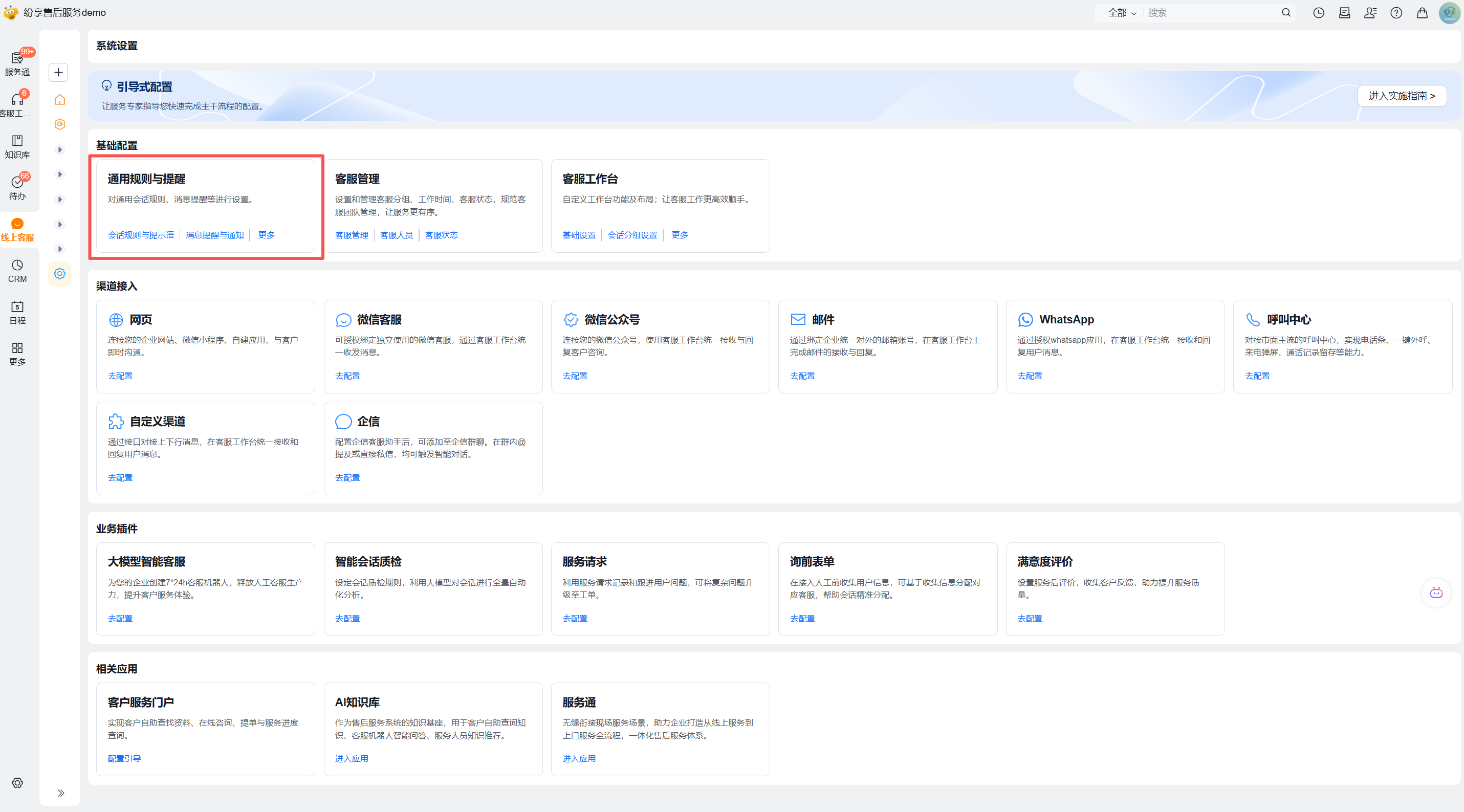Expand the 全部 search scope dropdown
1464x812 pixels.
click(1122, 12)
